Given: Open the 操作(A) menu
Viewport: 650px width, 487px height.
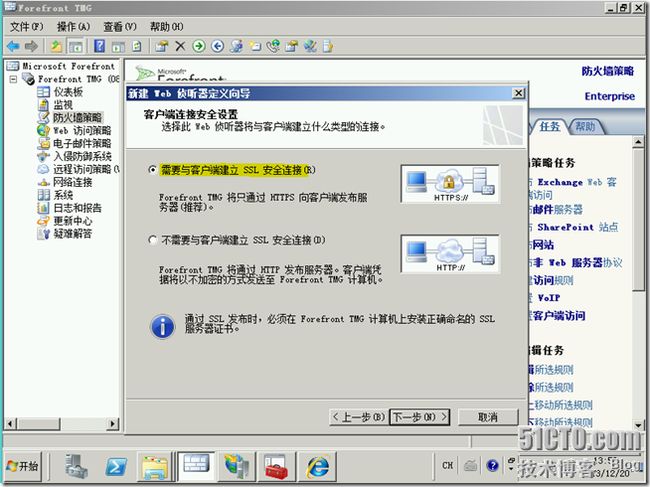Looking at the screenshot, I should [x=73, y=27].
